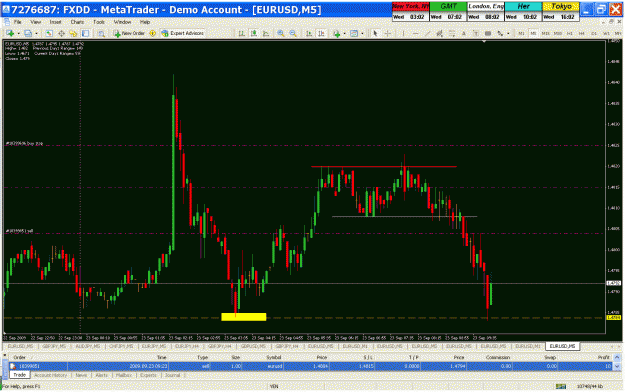Toggle the Data Window icon
The width and height of the screenshot is (625, 392).
tap(61, 33)
